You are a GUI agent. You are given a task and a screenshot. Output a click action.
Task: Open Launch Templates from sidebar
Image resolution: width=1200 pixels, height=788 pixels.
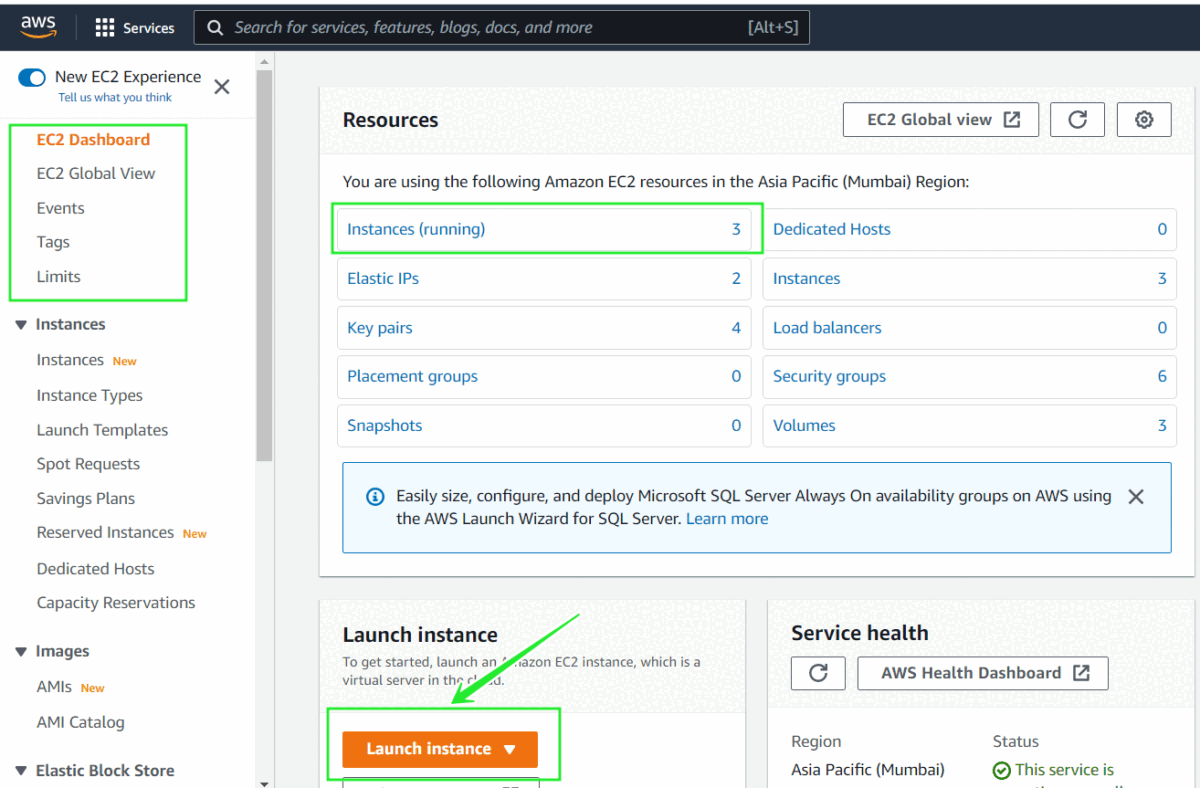click(102, 430)
